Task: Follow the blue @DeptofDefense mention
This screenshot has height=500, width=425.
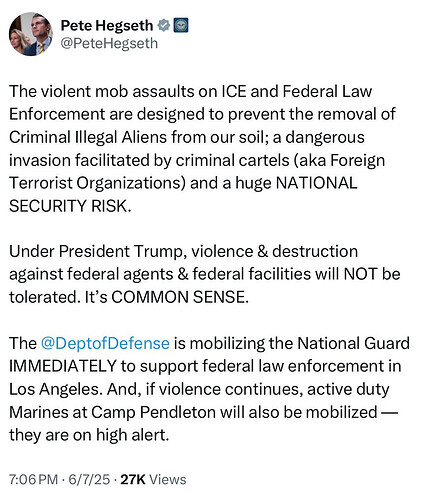Action: [x=105, y=343]
